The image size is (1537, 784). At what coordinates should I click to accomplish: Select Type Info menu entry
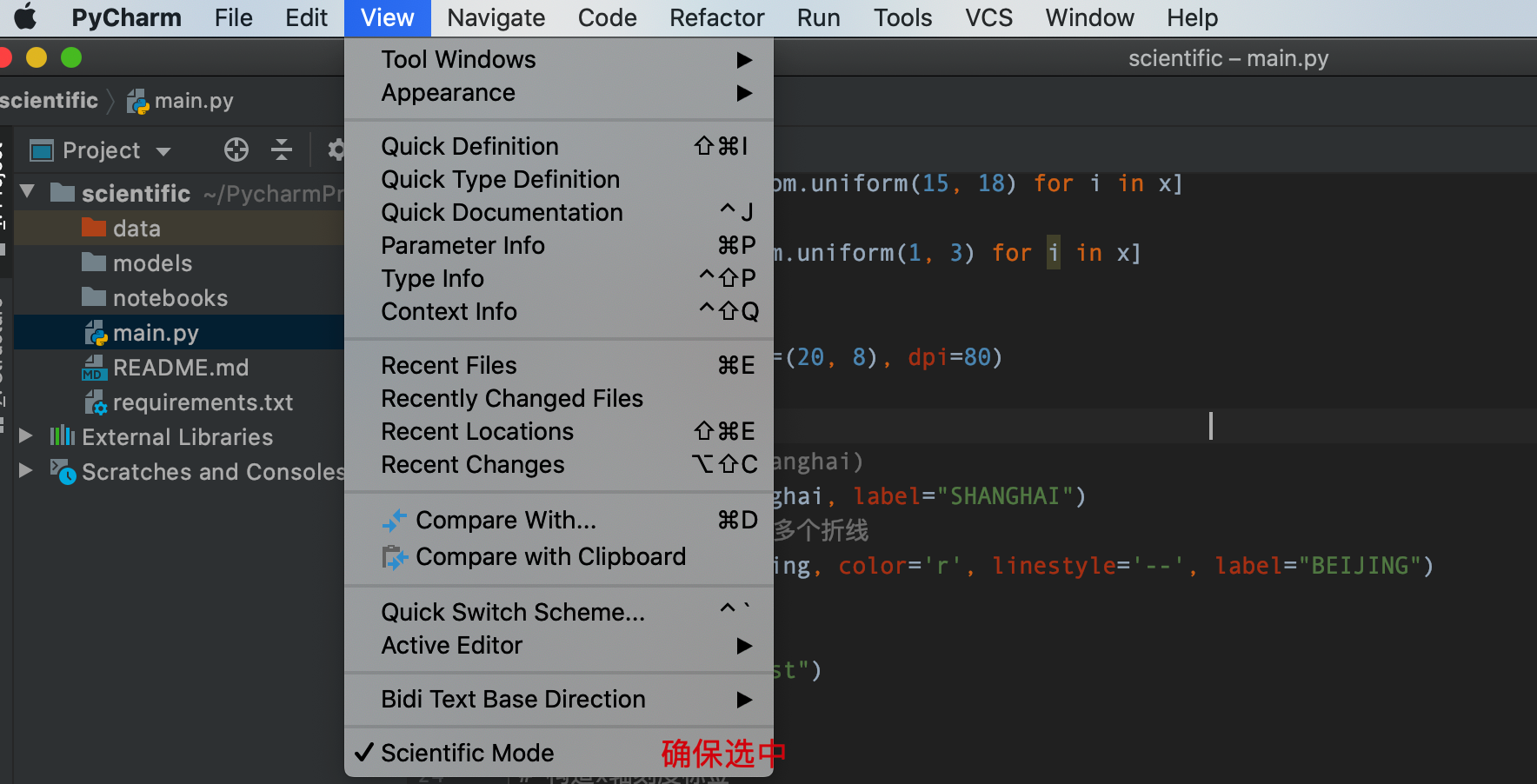point(559,278)
